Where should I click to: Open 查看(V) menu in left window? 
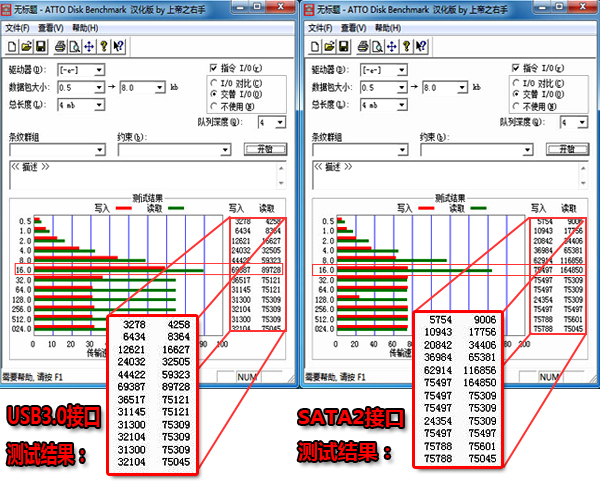[51, 28]
